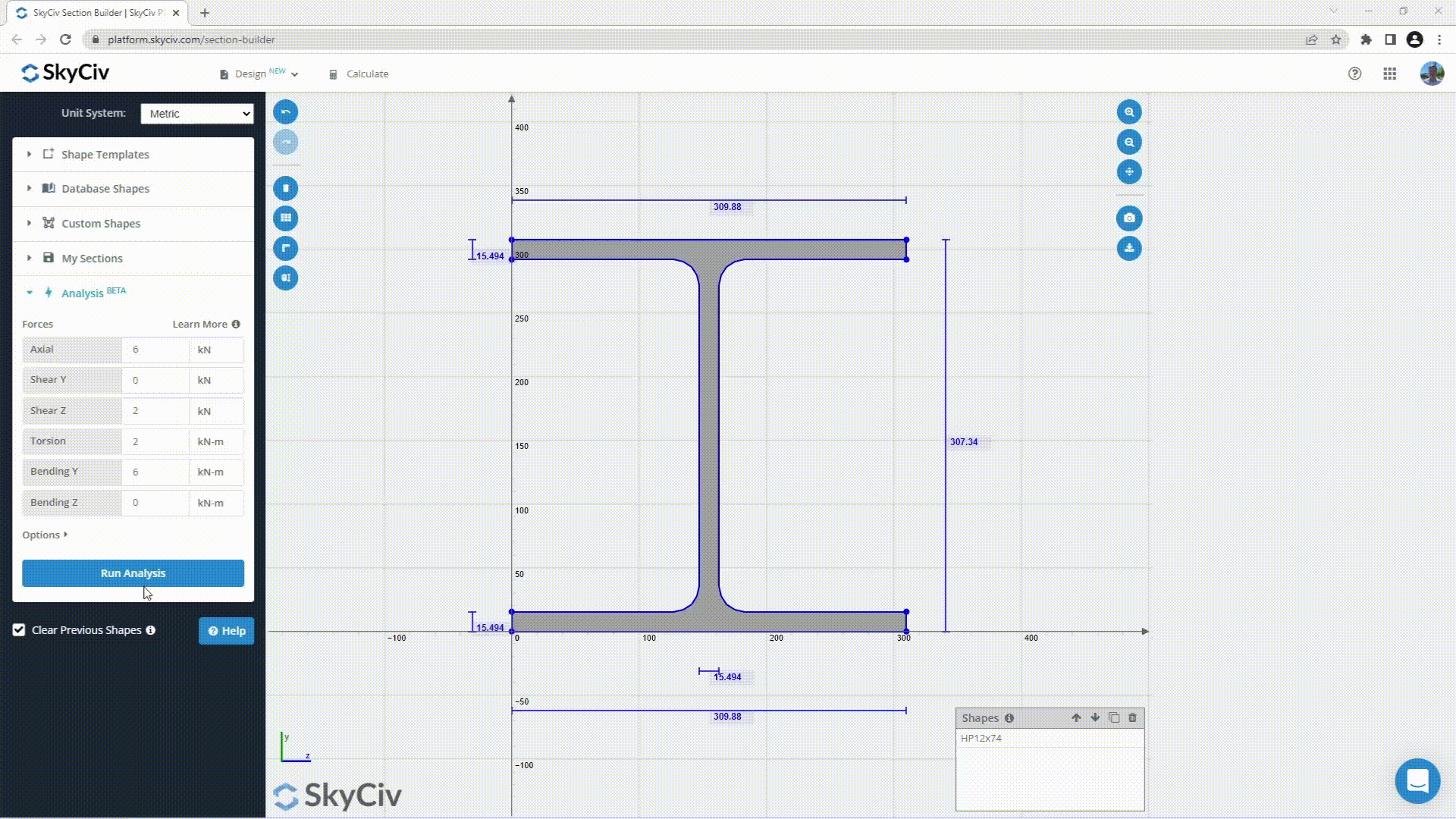The height and width of the screenshot is (819, 1456).
Task: Click the Help button
Action: pyautogui.click(x=226, y=630)
